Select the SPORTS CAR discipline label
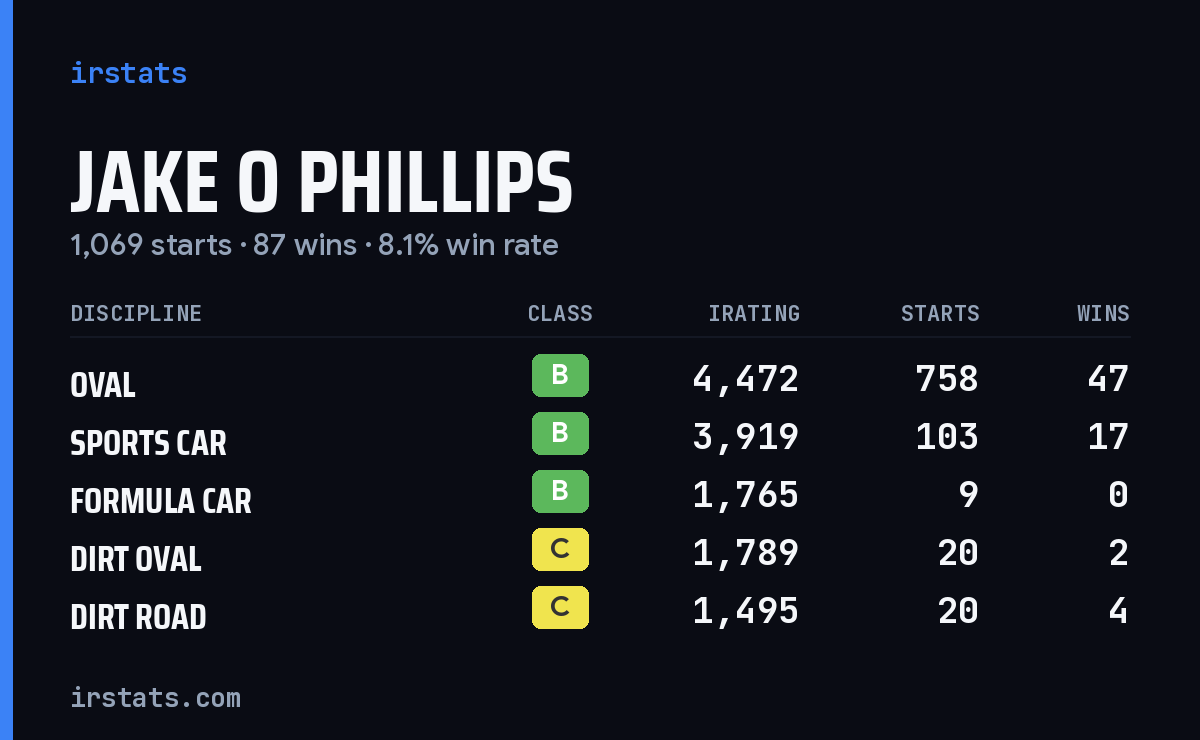1200x740 pixels. tap(148, 443)
